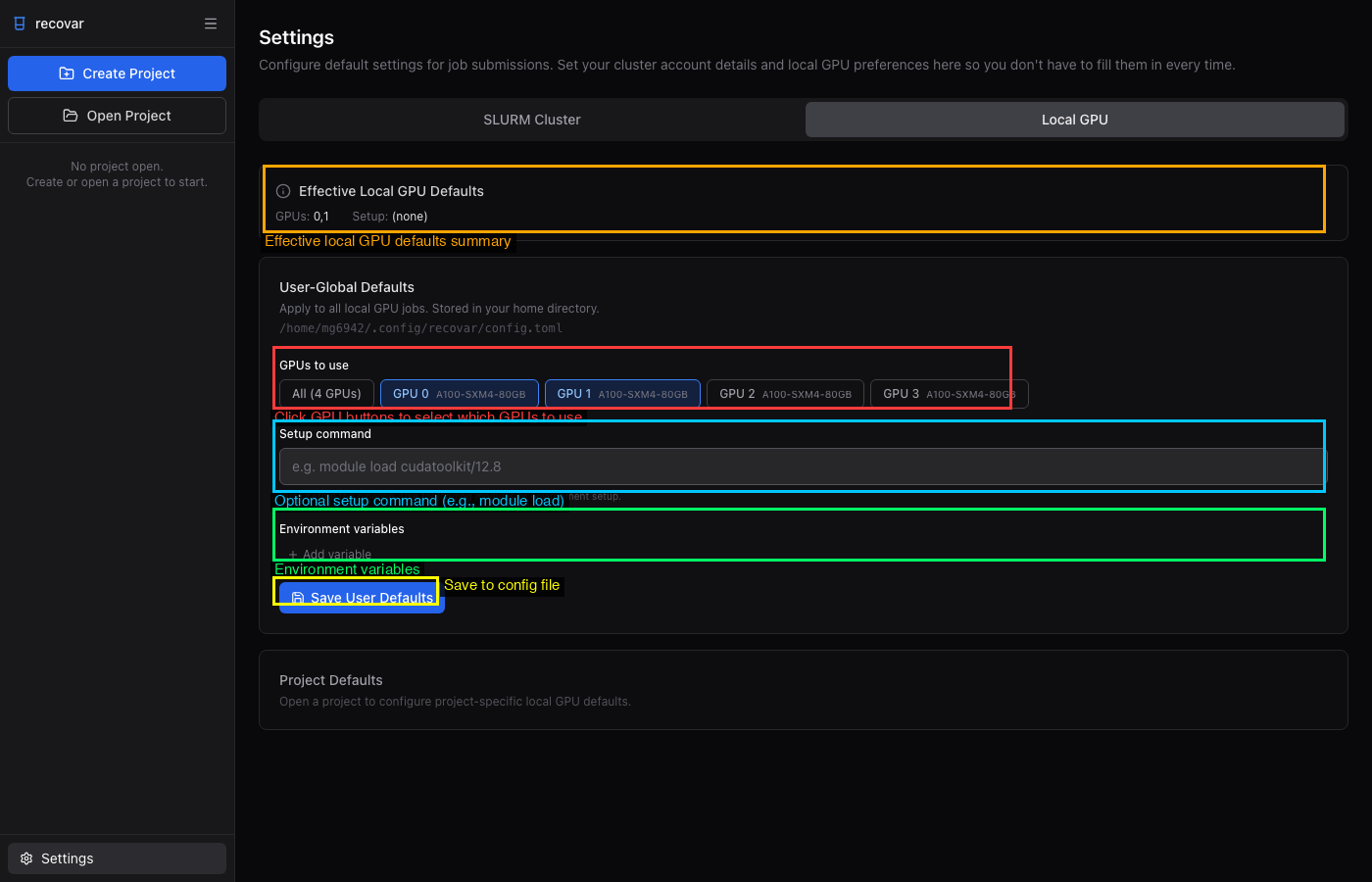Viewport: 1372px width, 882px height.
Task: Select the Local GPU tab
Action: point(1075,120)
